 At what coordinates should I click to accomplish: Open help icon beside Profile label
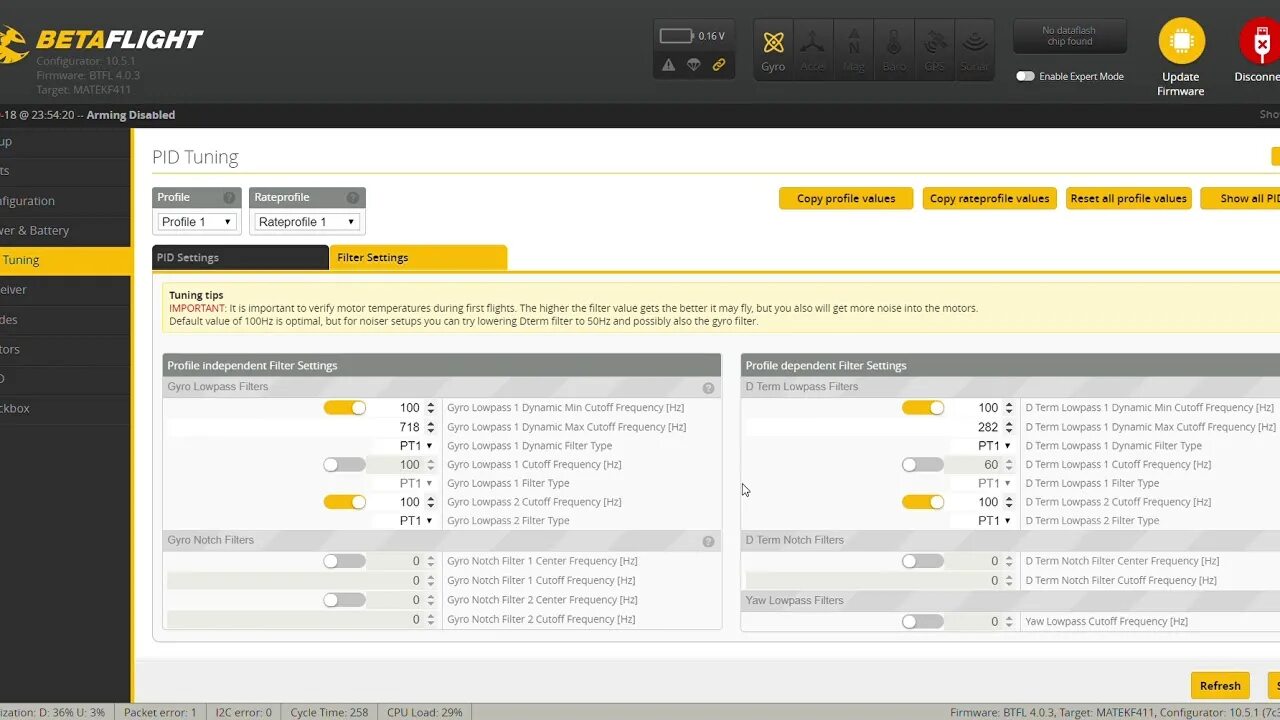point(229,198)
